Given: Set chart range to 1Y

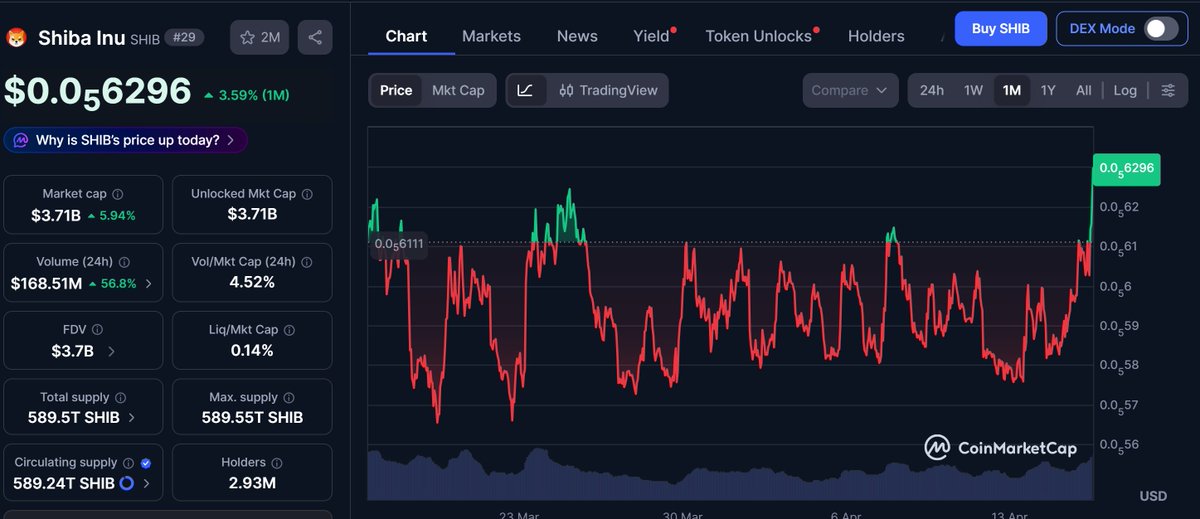Looking at the screenshot, I should (1048, 90).
